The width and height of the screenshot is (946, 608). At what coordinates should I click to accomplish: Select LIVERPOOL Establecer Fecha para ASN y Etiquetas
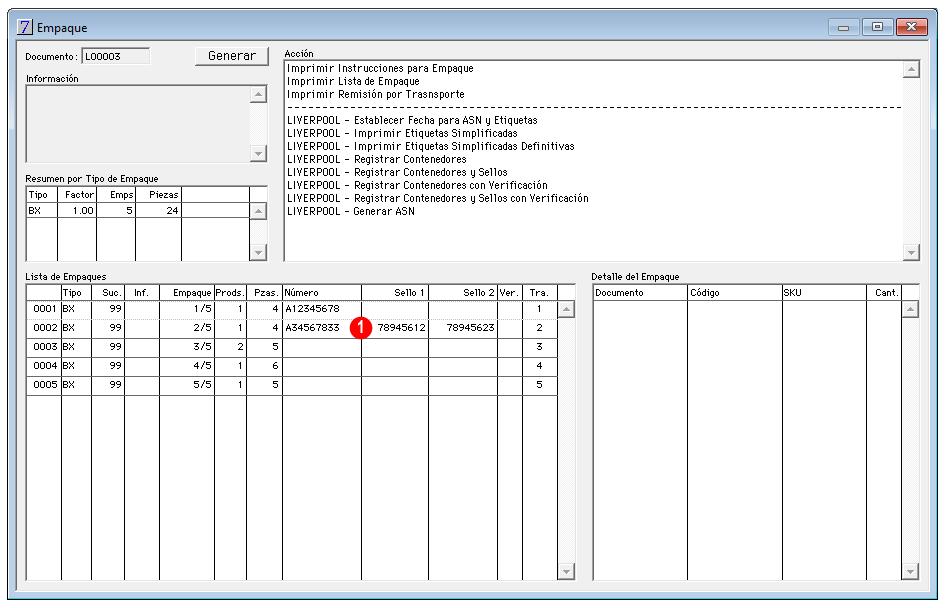click(412, 121)
